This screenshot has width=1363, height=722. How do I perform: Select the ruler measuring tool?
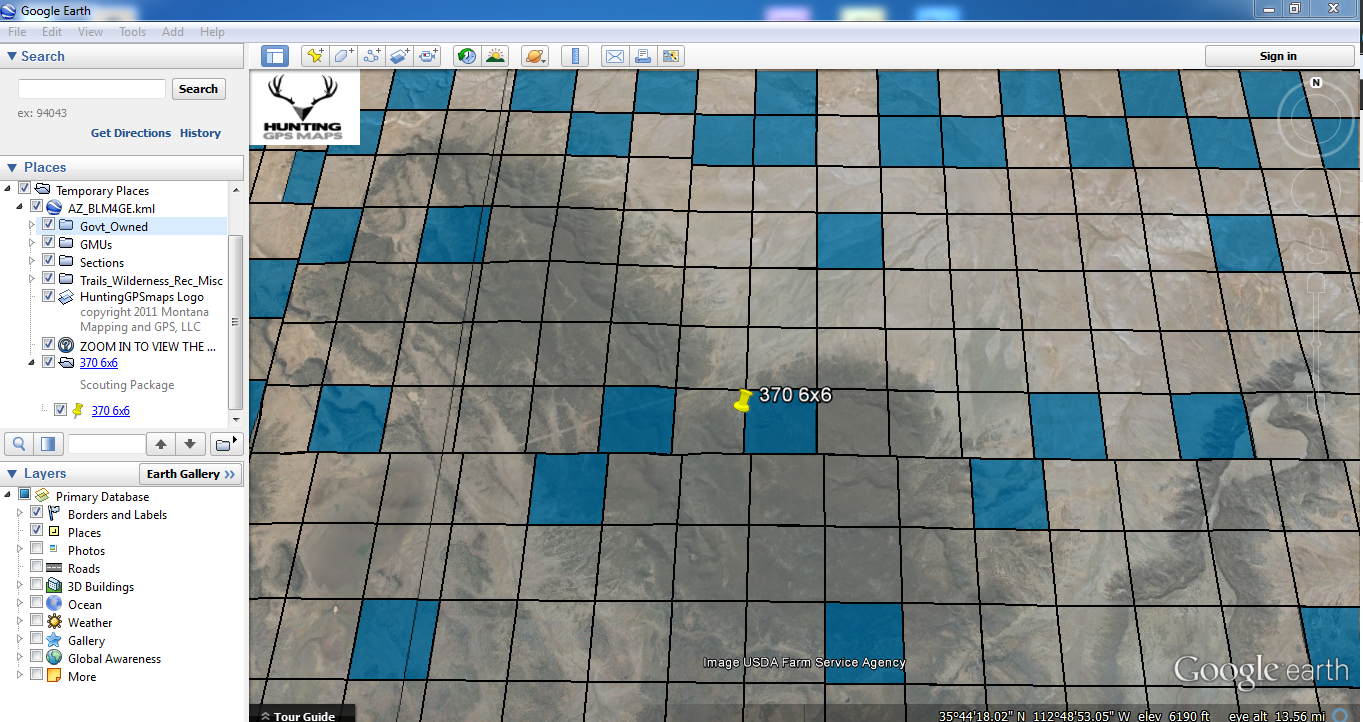574,56
